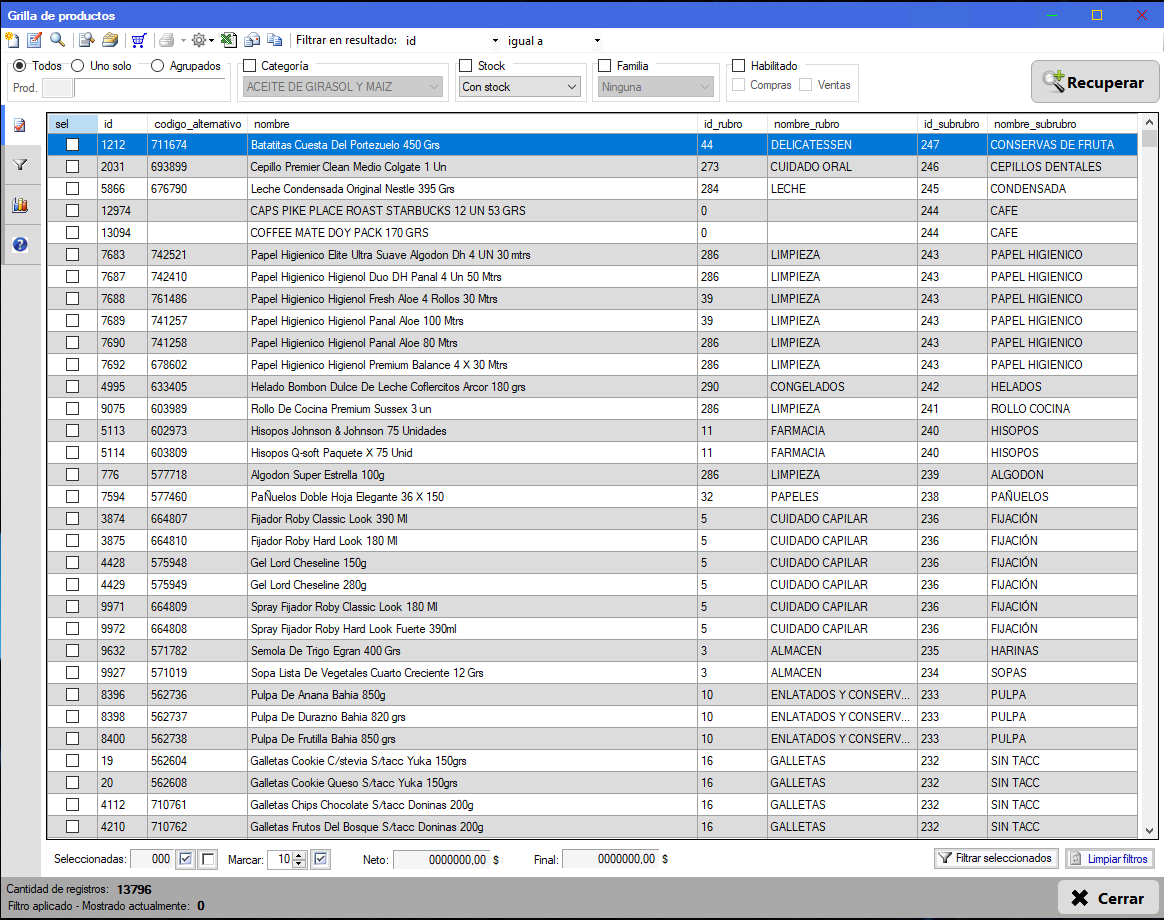Screen dimensions: 1164x920
Task: Sort by the 'nombre_rubro' column header
Action: [x=842, y=124]
